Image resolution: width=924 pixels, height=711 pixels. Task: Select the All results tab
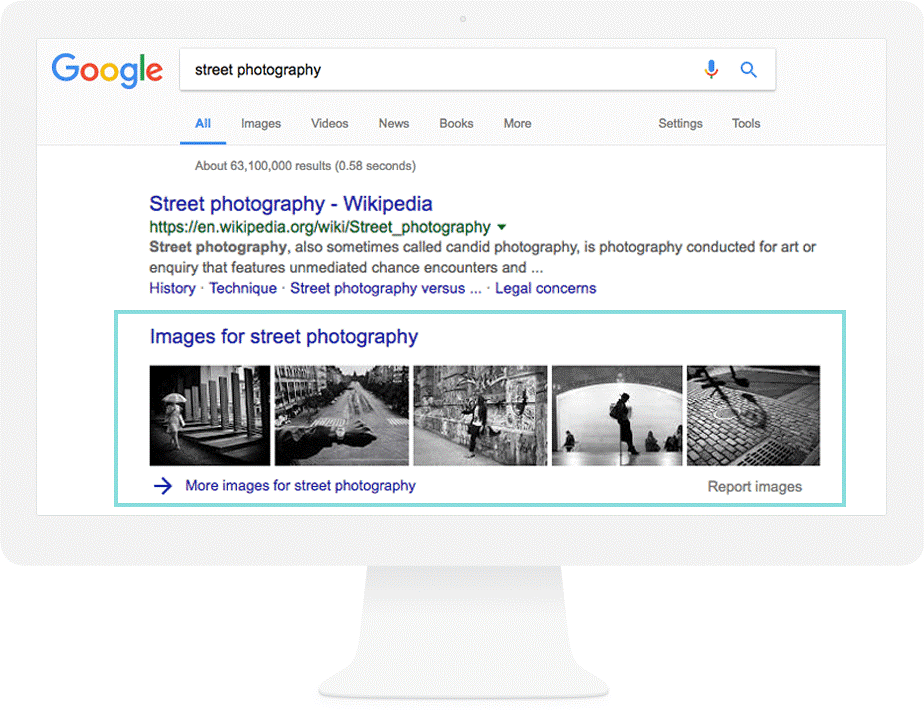[x=203, y=124]
